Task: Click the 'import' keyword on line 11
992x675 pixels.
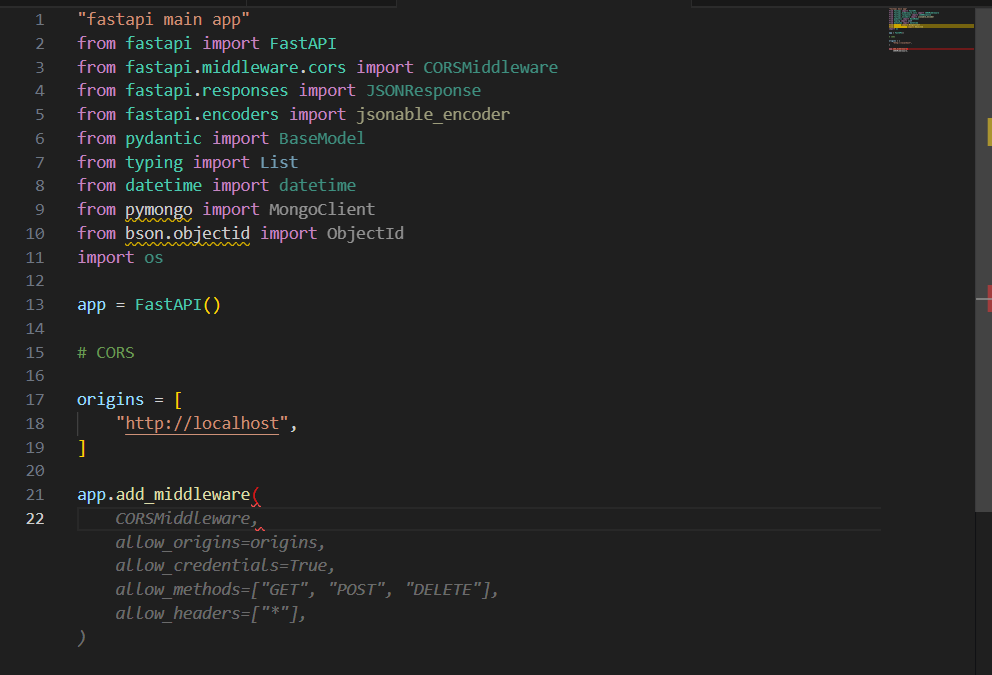Action: (106, 257)
